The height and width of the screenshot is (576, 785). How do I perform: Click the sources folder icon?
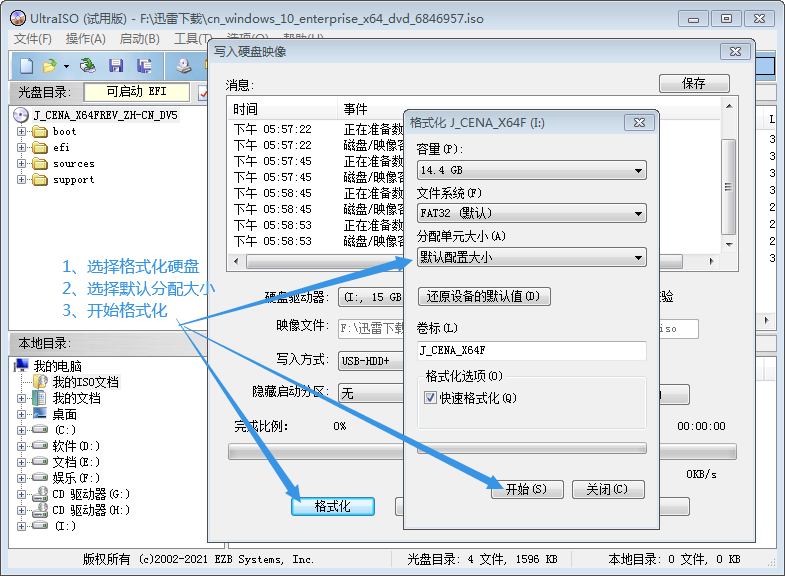click(x=40, y=164)
